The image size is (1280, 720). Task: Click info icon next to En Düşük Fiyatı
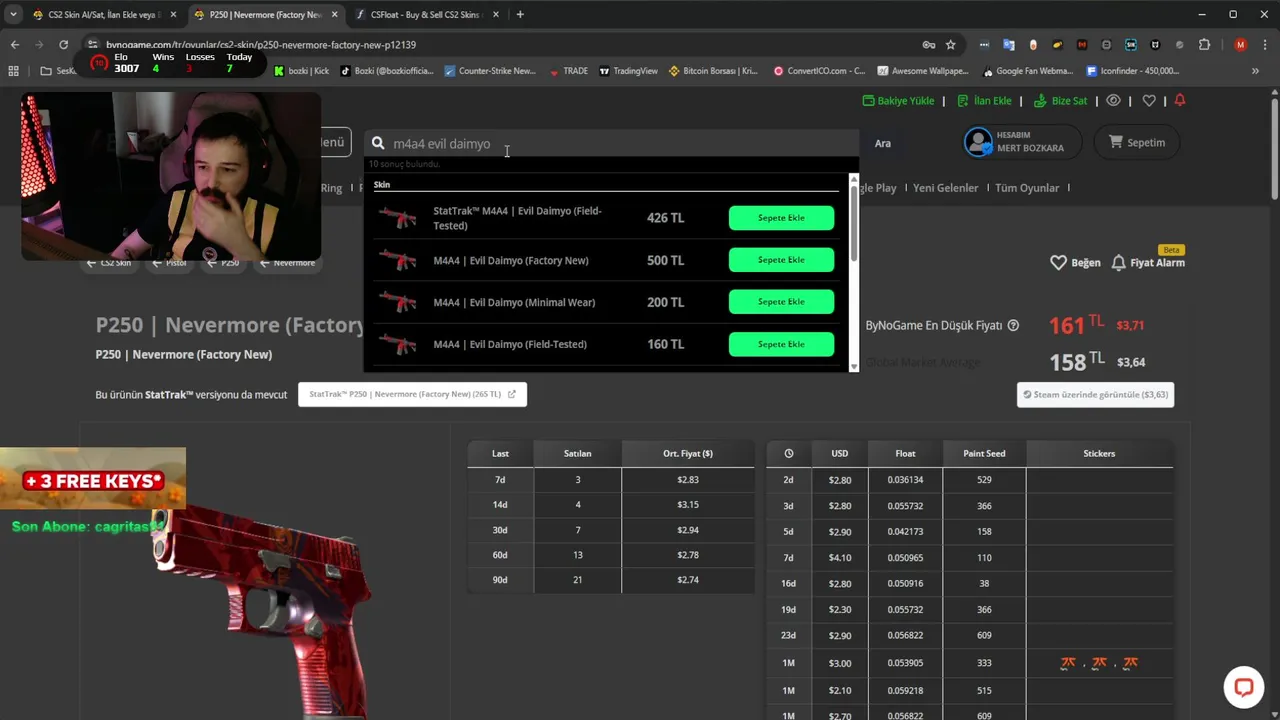(x=1013, y=325)
